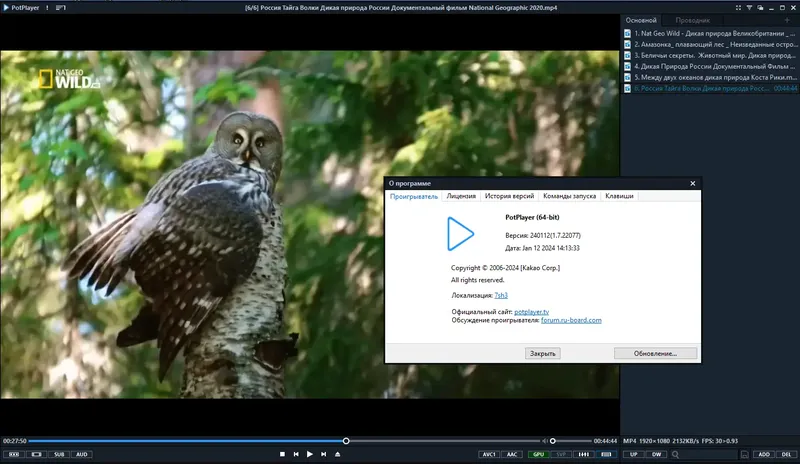Click the MP4 1920×1080 media info text
This screenshot has height=464, width=800.
click(681, 441)
